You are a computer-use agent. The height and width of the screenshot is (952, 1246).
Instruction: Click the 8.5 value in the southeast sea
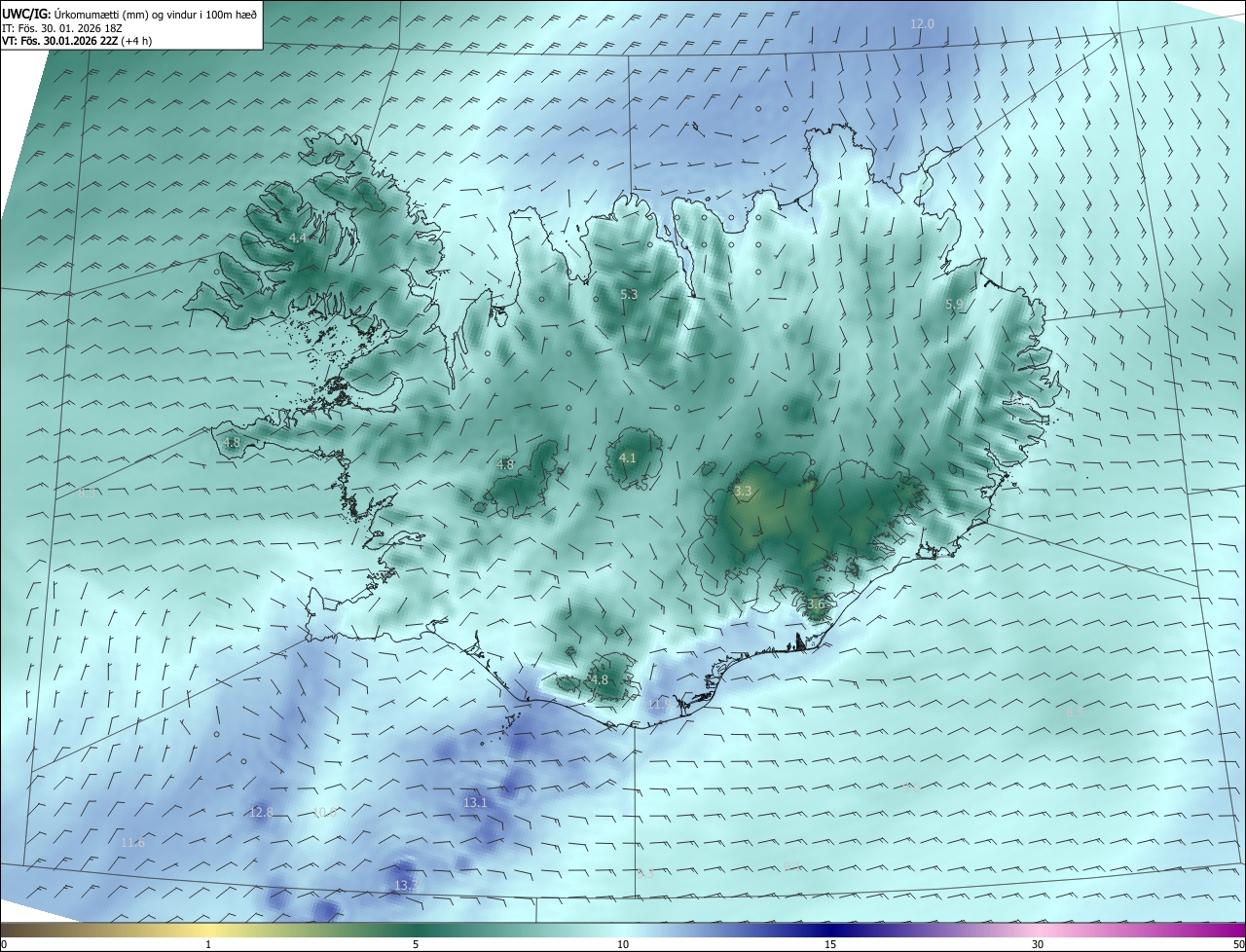[x=1075, y=712]
